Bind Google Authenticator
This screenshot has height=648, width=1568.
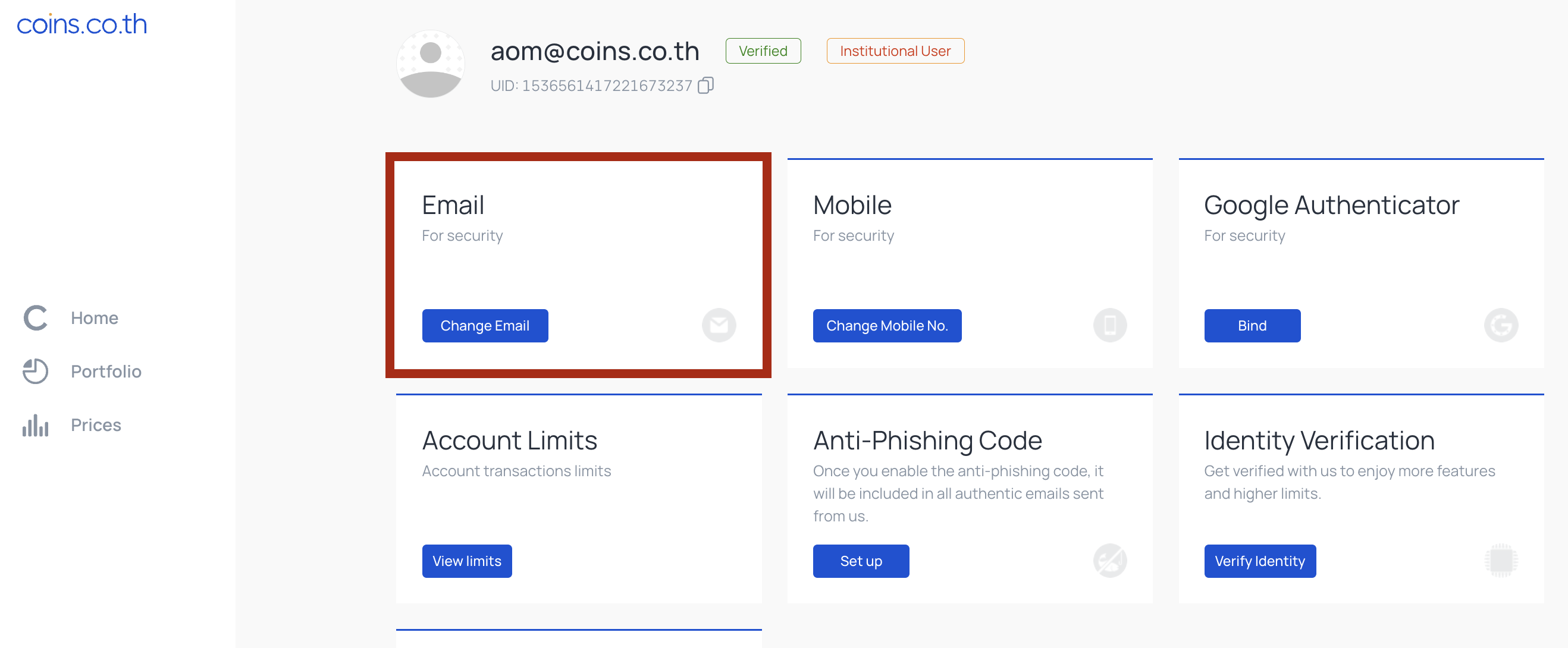[1252, 326]
